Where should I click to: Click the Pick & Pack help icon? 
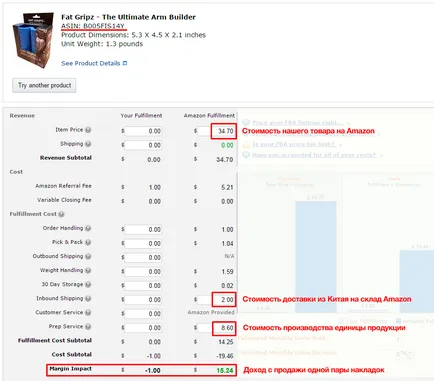tap(88, 242)
